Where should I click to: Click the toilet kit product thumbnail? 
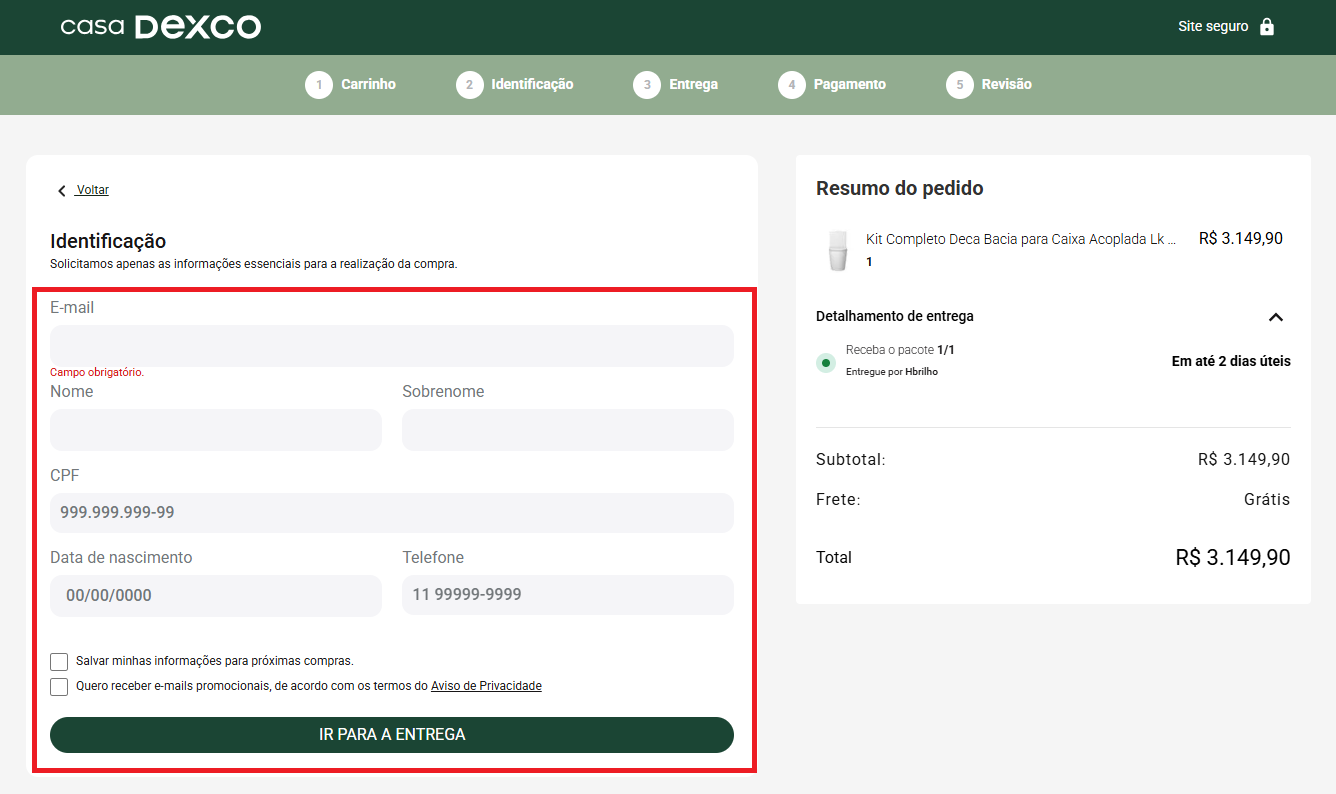click(x=838, y=250)
